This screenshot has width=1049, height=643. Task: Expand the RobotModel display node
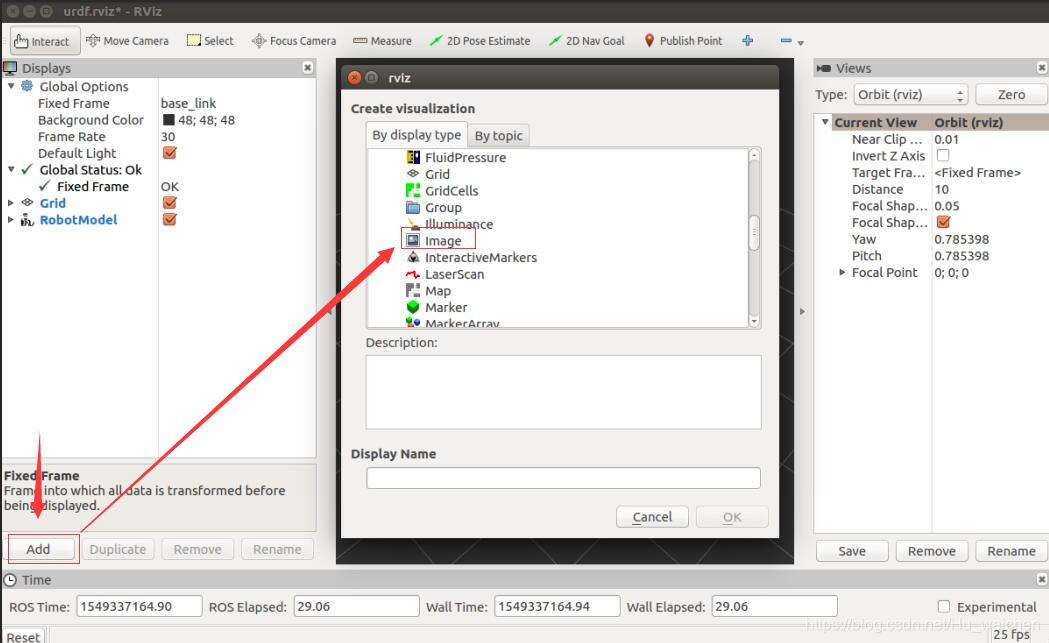pyautogui.click(x=11, y=219)
